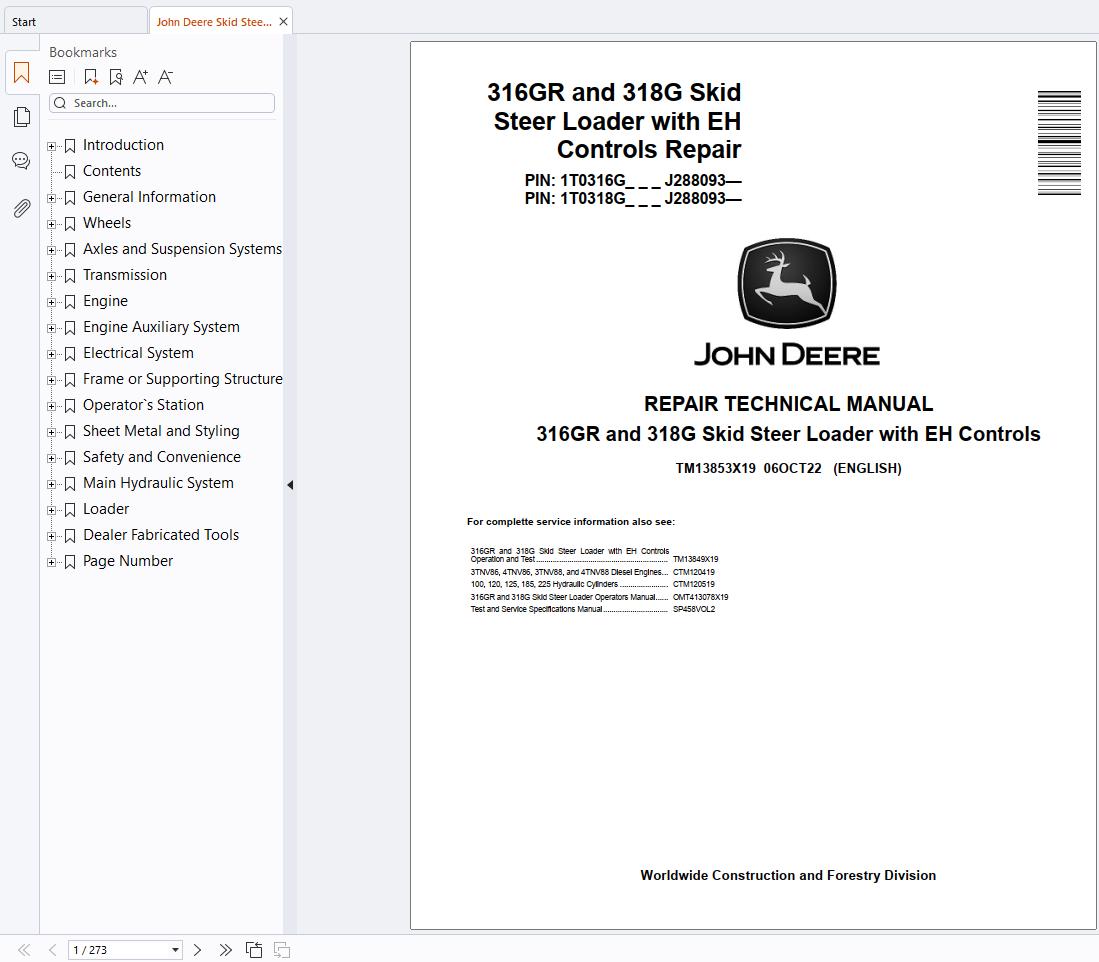This screenshot has height=962, width=1099.
Task: Increase bookmark font size with A+ icon
Action: tap(140, 77)
